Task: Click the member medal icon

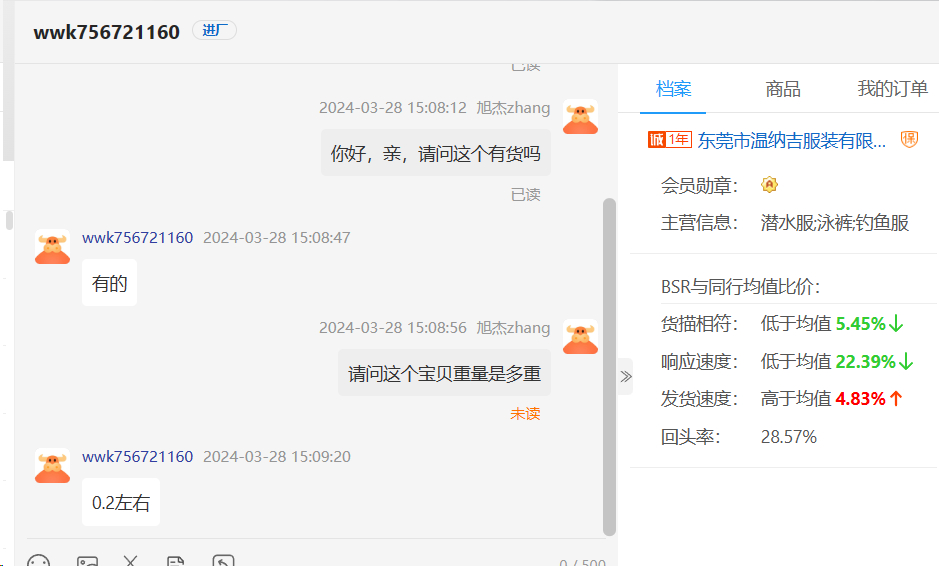Action: point(770,184)
